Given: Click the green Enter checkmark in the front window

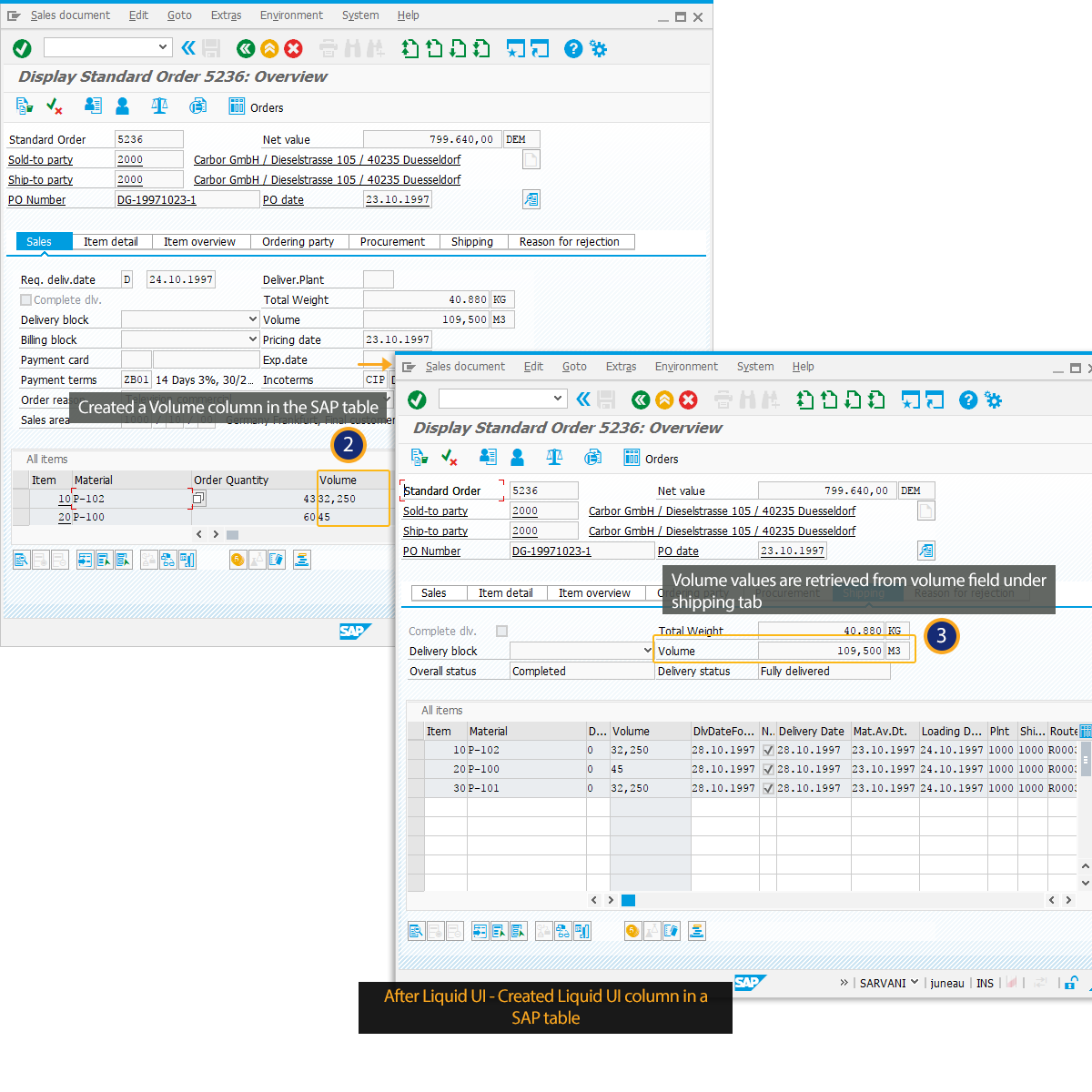Looking at the screenshot, I should coord(417,399).
